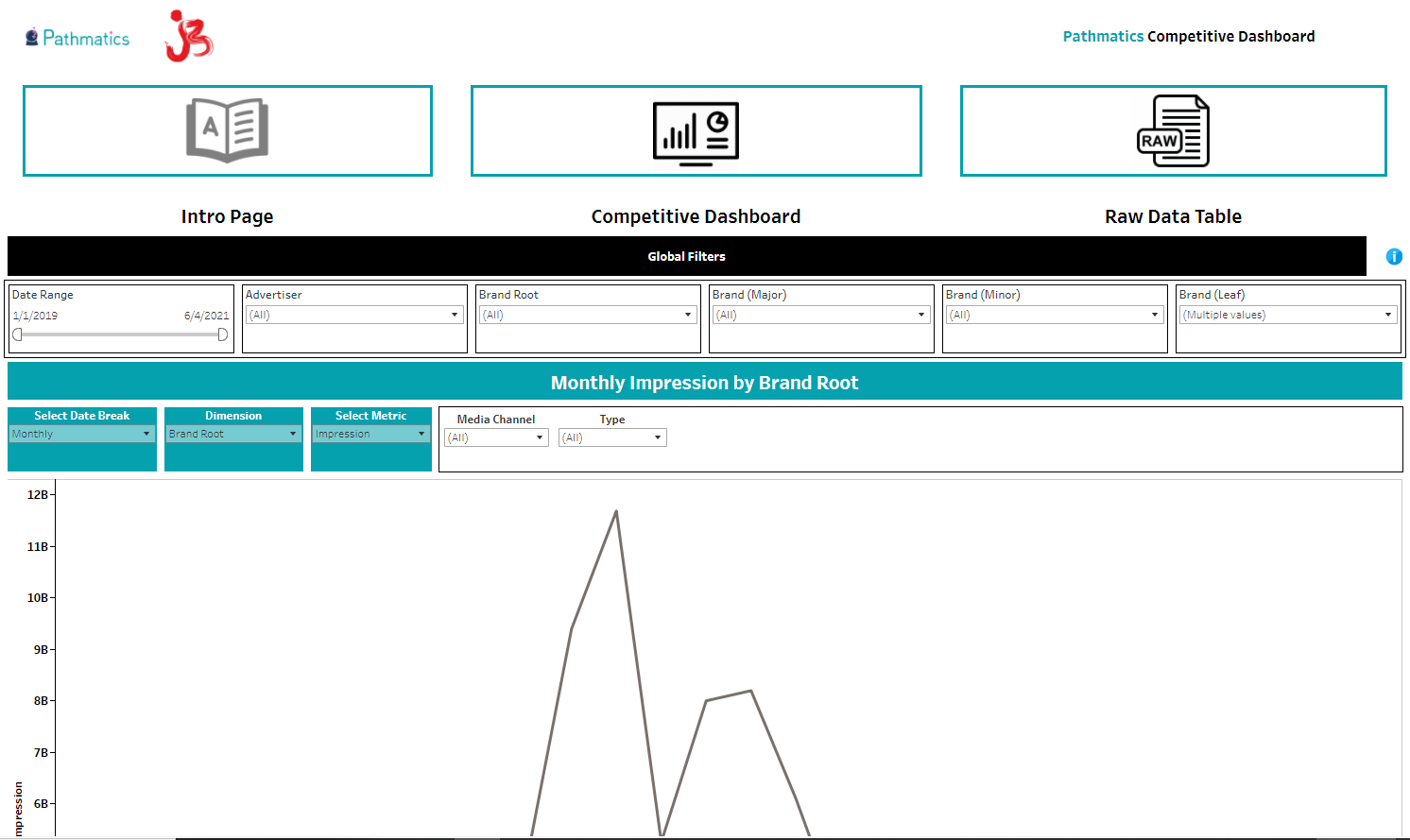The width and height of the screenshot is (1410, 840).
Task: Click the Pathmatics logo
Action: tap(77, 38)
